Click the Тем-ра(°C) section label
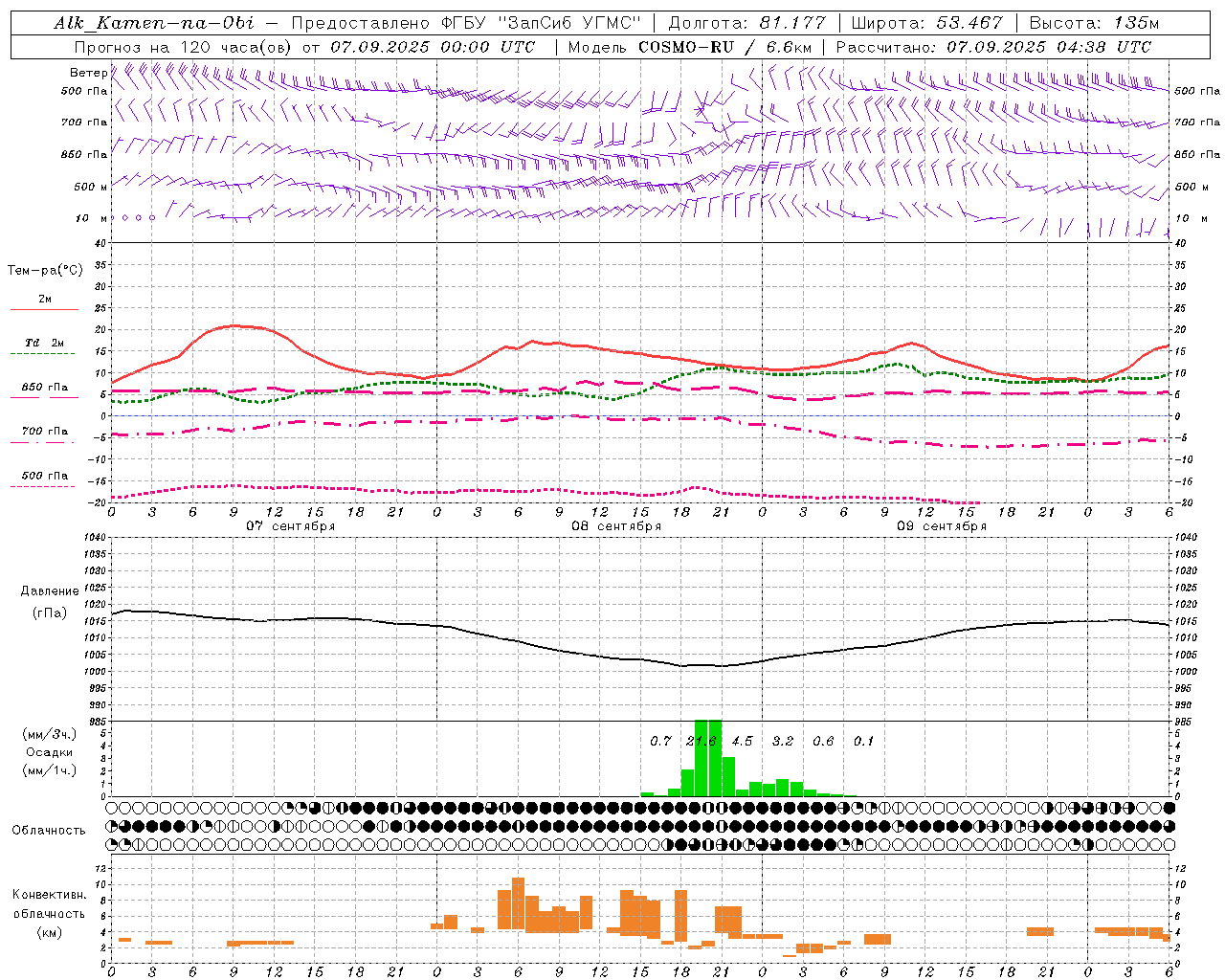Screen dimensions: 1225x980 45,271
